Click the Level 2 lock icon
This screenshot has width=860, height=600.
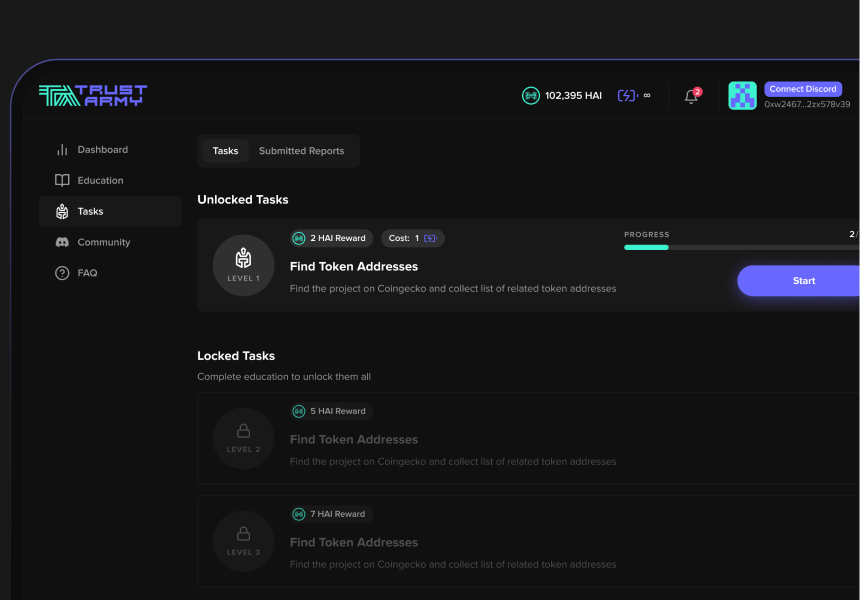[x=244, y=431]
